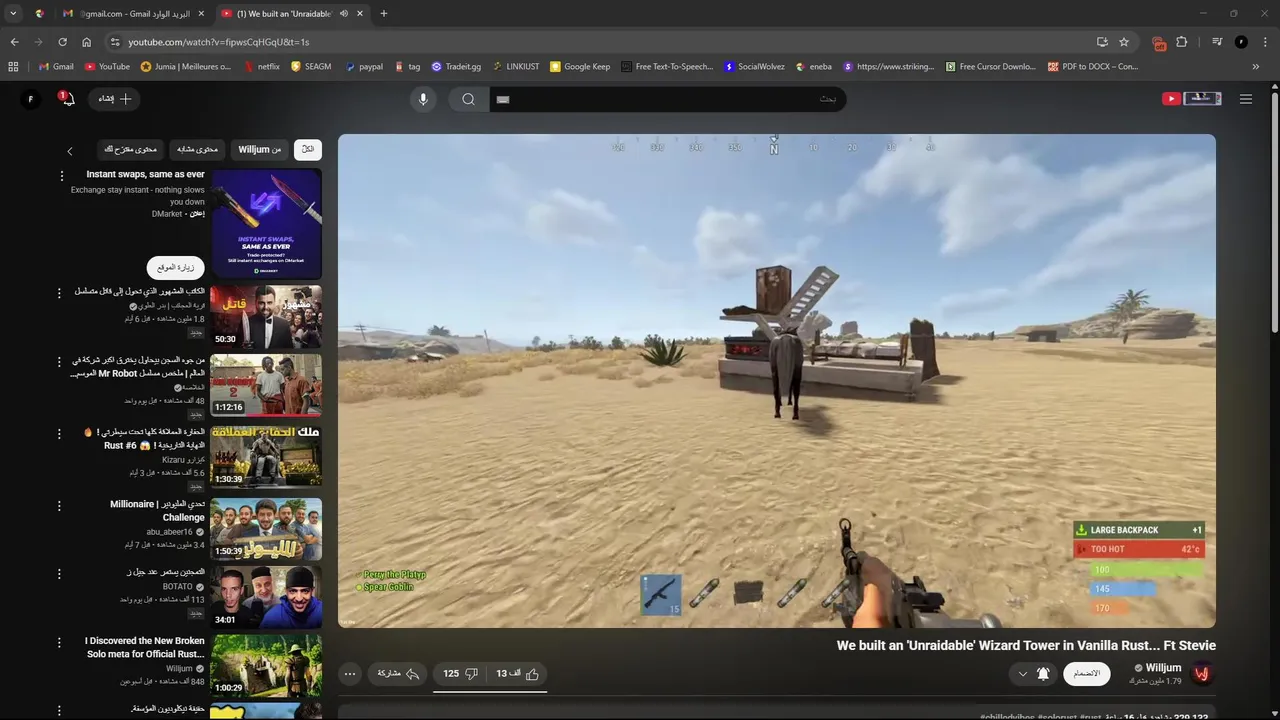Open YouTube notifications bell
Image resolution: width=1280 pixels, height=720 pixels.
pyautogui.click(x=66, y=99)
